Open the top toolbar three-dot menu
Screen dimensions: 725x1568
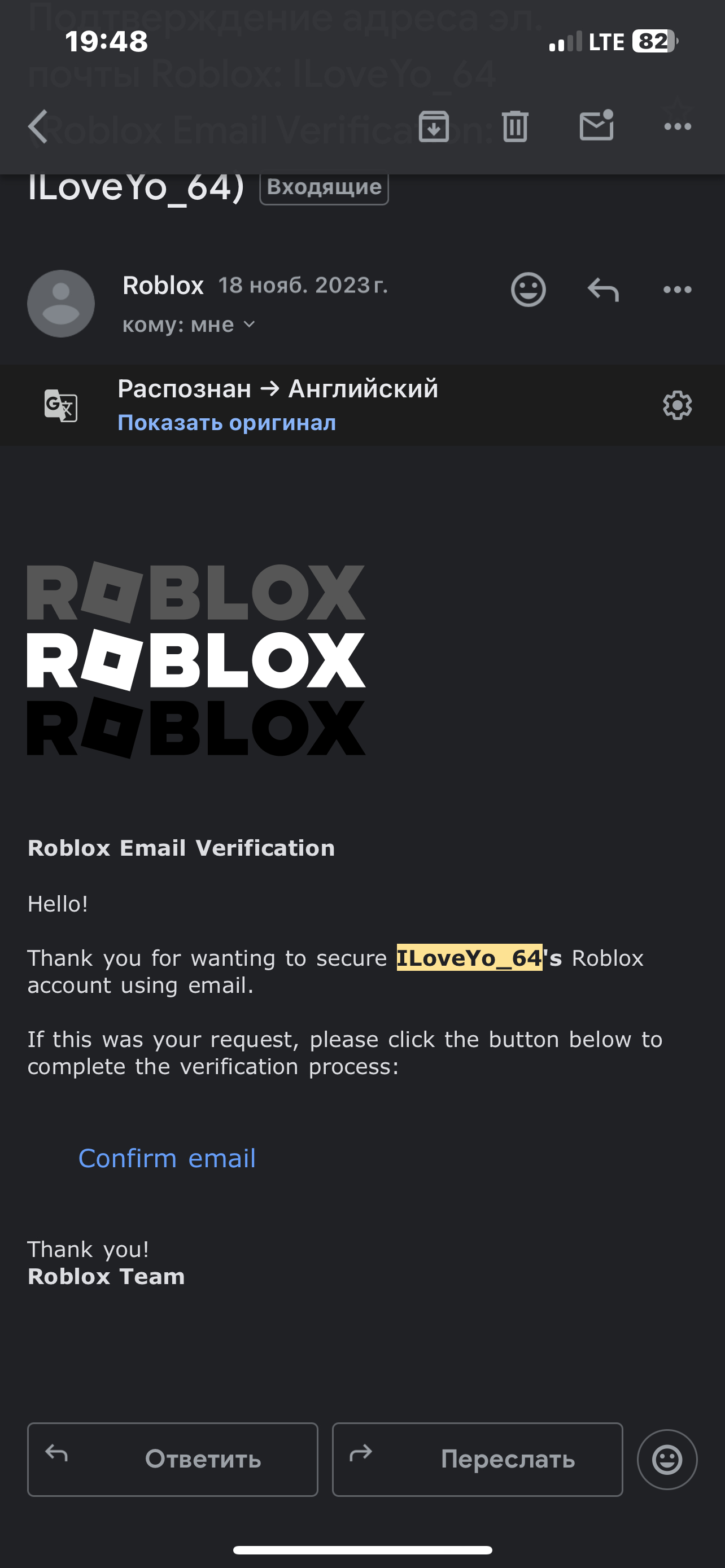[678, 126]
